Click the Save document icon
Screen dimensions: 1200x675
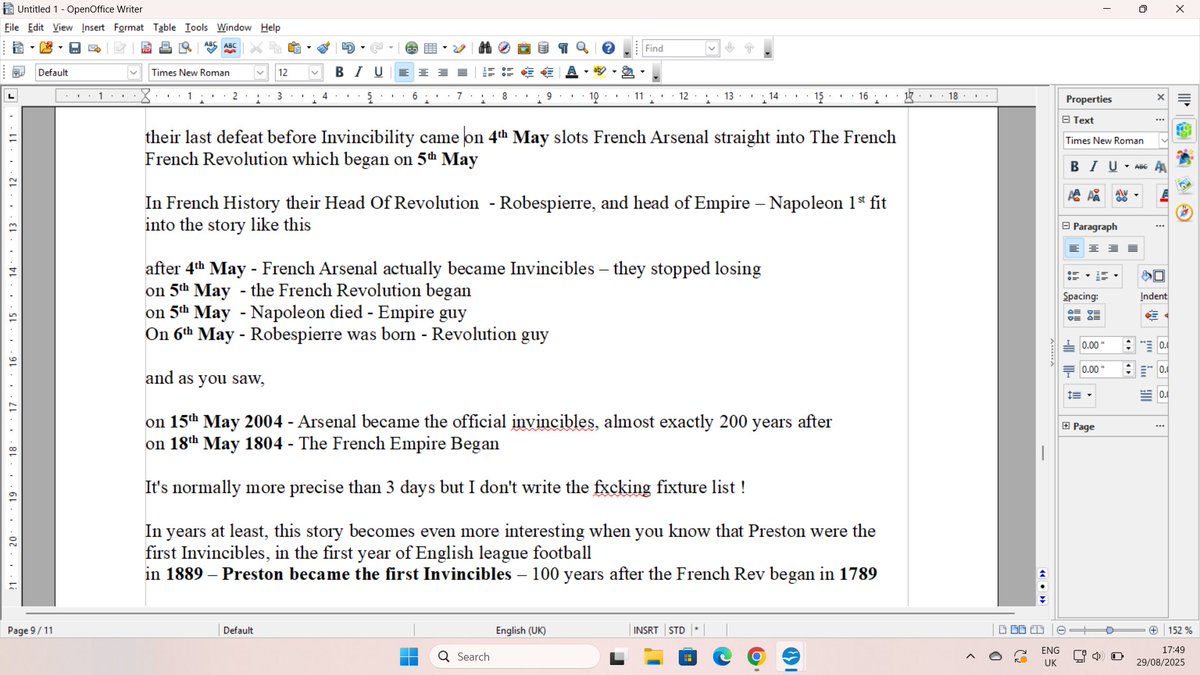tap(75, 48)
